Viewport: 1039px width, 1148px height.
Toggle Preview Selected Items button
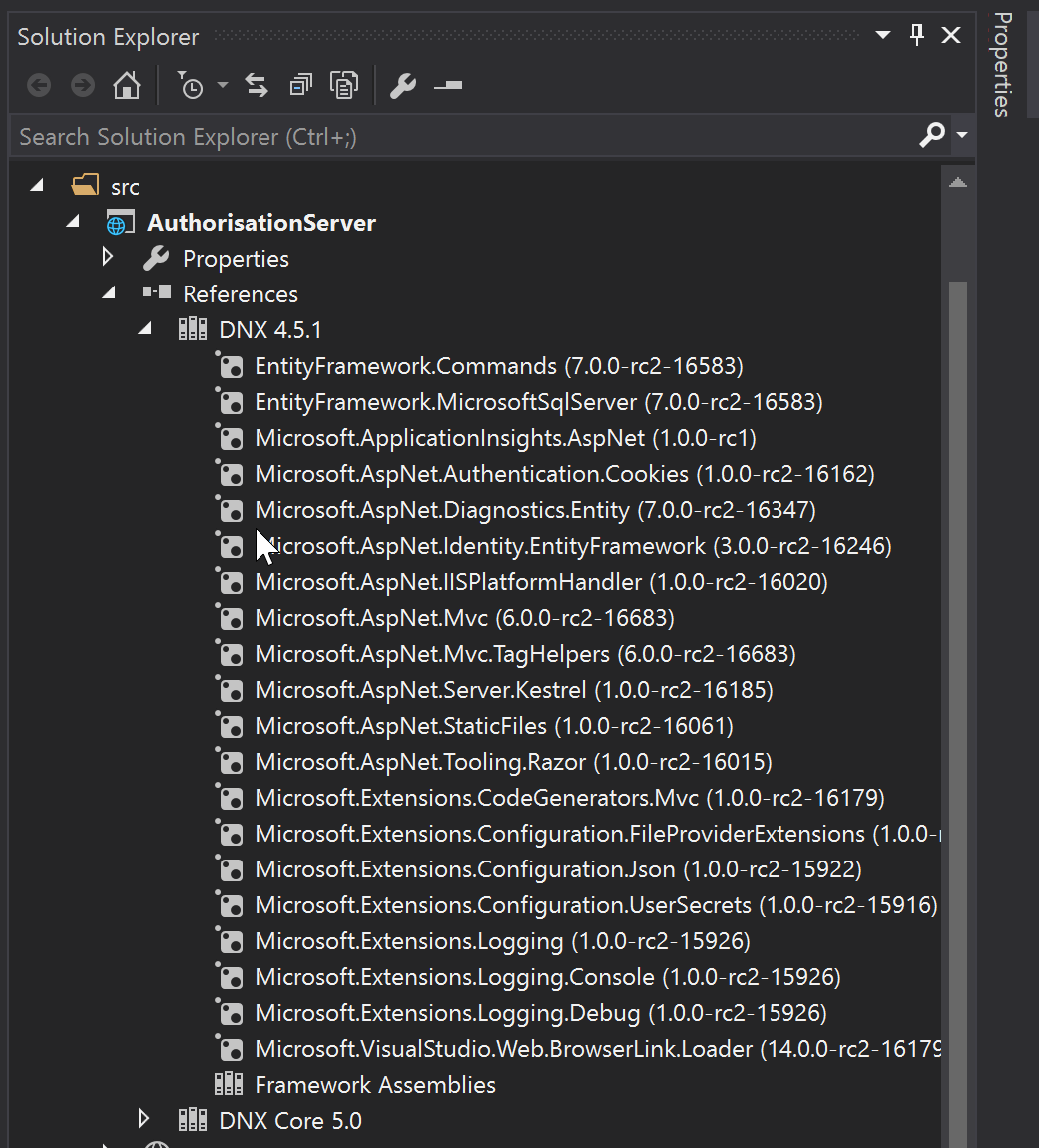(x=448, y=86)
